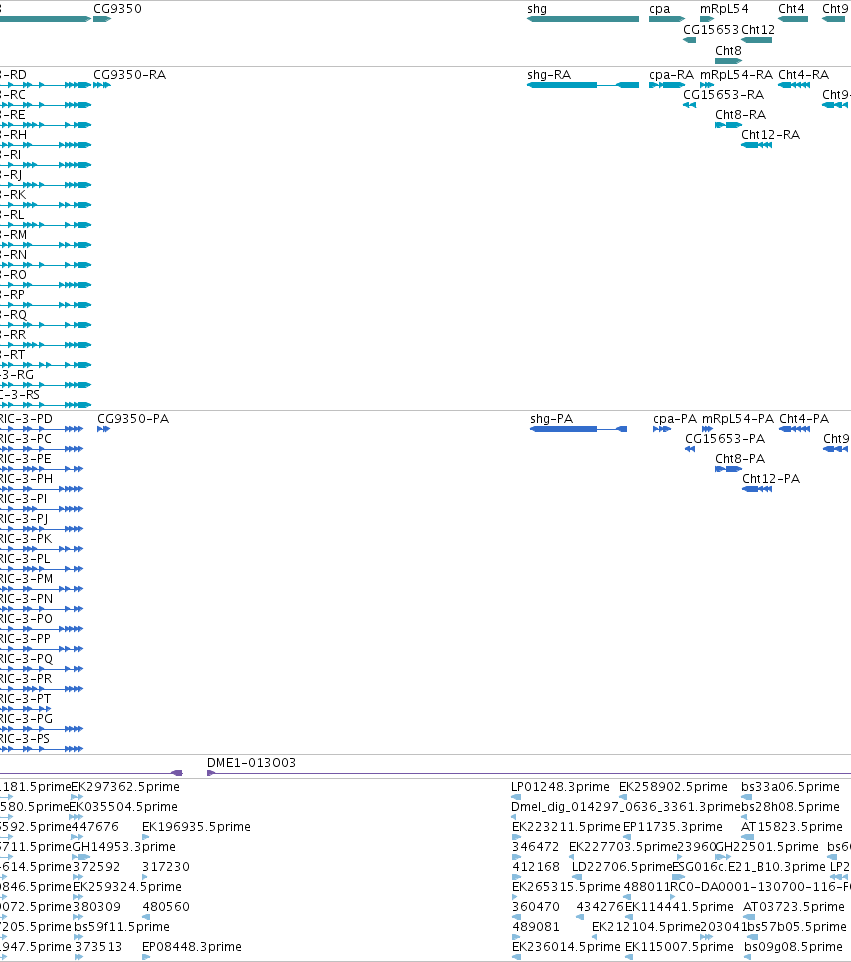Viewport: 851px width, 962px height.
Task: Select the CG15653 gene label
Action: click(x=710, y=29)
